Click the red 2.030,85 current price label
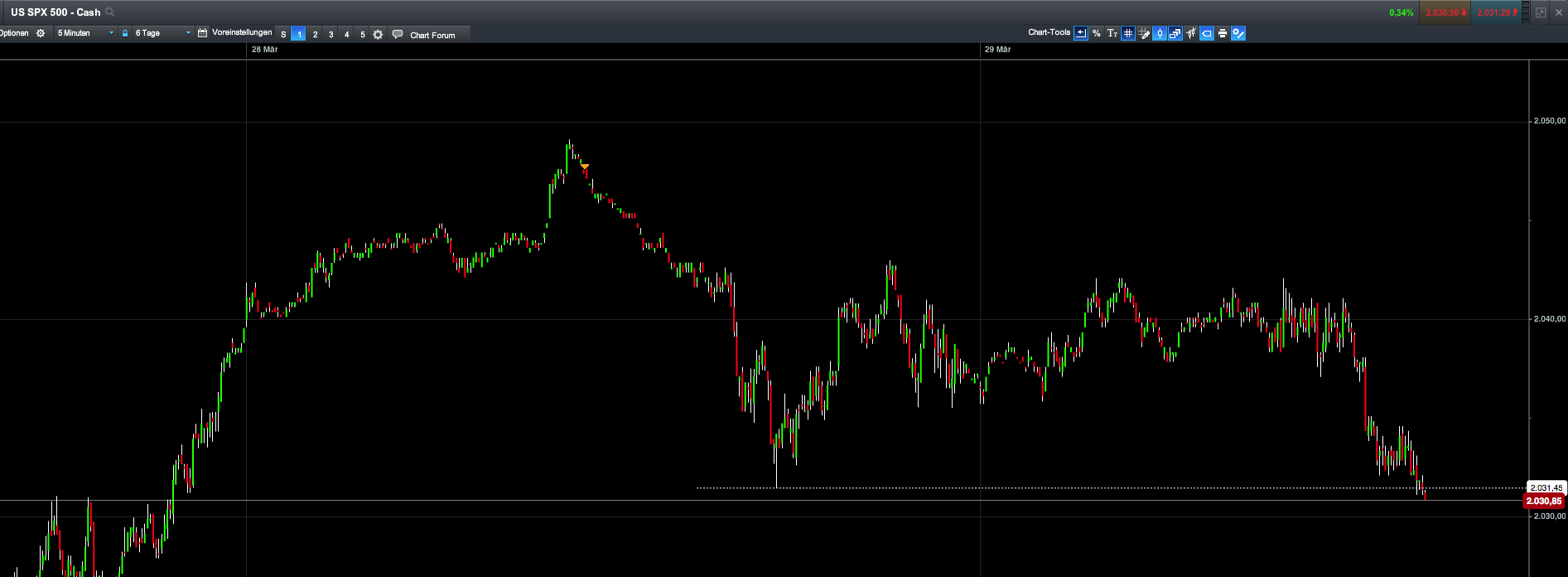 click(1544, 501)
